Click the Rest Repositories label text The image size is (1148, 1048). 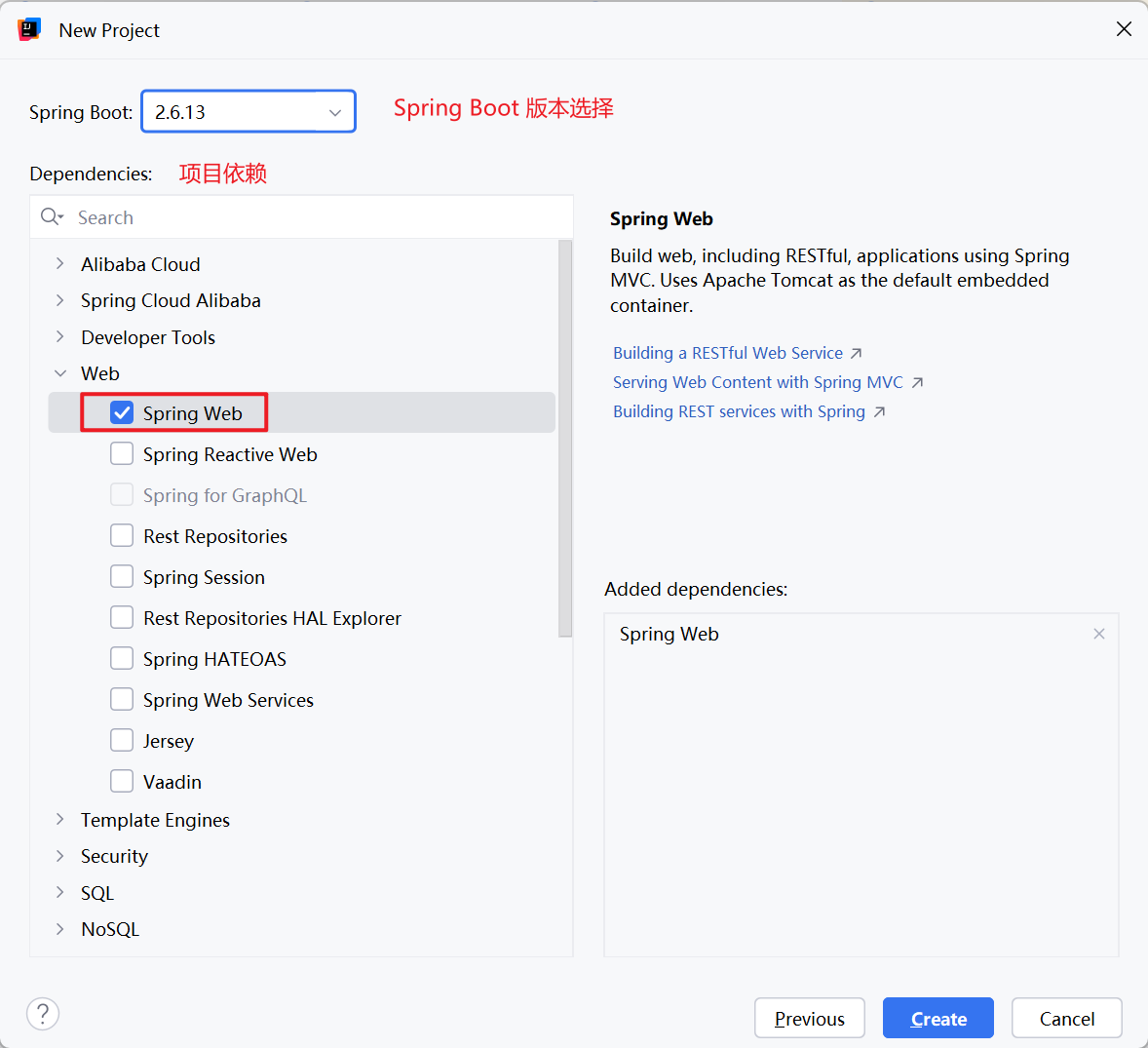215,536
